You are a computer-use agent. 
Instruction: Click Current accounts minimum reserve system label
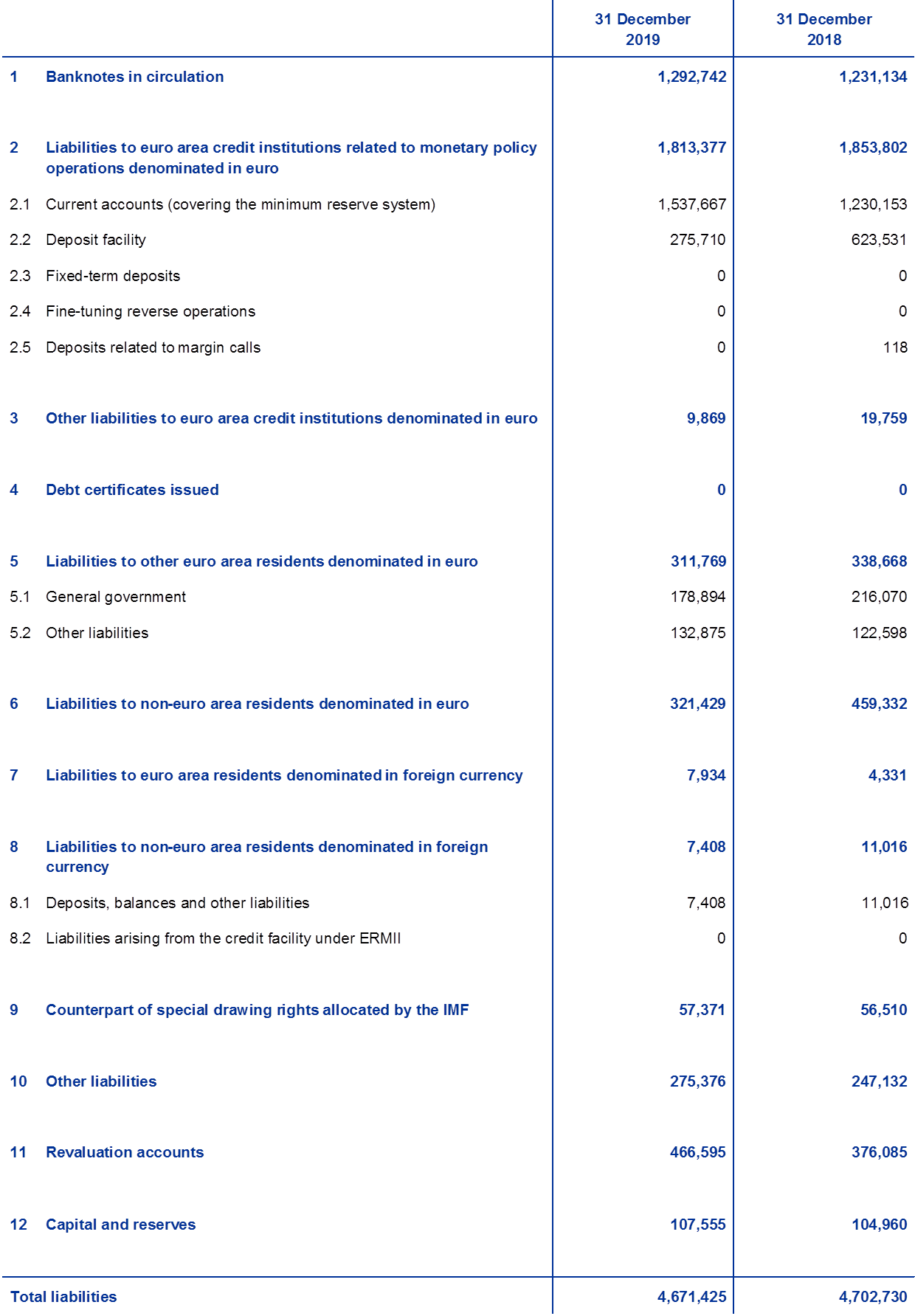[241, 204]
